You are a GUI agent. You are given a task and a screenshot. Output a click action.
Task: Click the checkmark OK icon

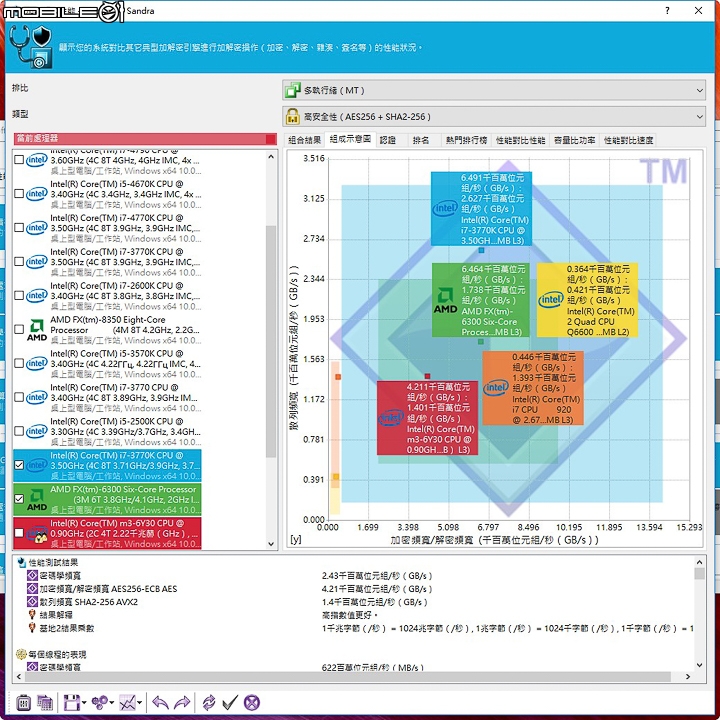[230, 702]
